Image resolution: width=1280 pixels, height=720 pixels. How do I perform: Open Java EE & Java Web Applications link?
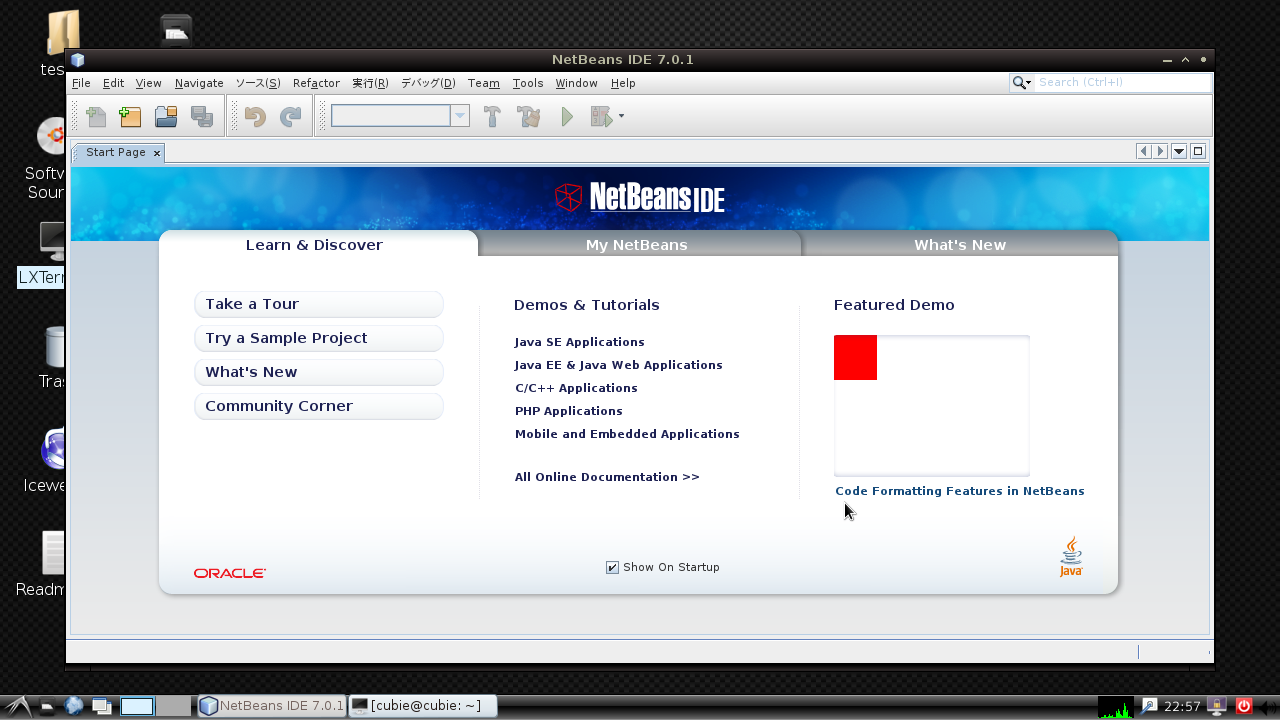(619, 365)
